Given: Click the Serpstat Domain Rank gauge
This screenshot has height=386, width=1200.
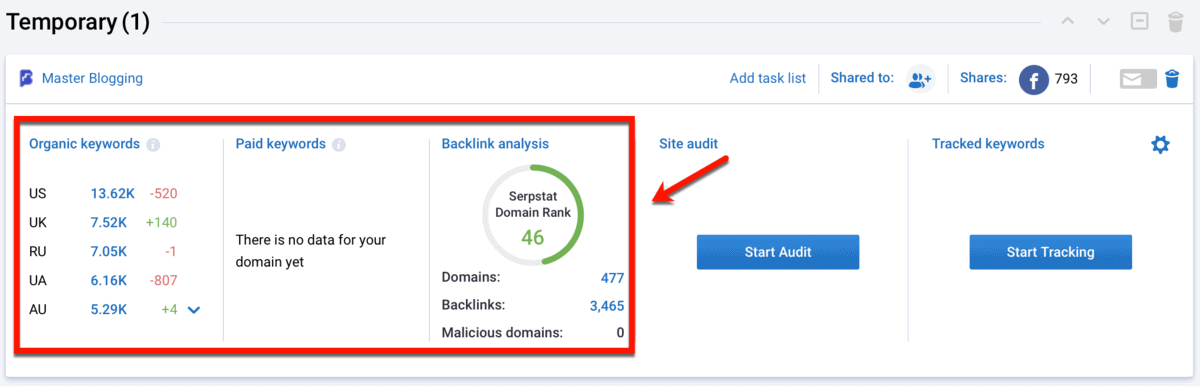Looking at the screenshot, I should coord(533,215).
